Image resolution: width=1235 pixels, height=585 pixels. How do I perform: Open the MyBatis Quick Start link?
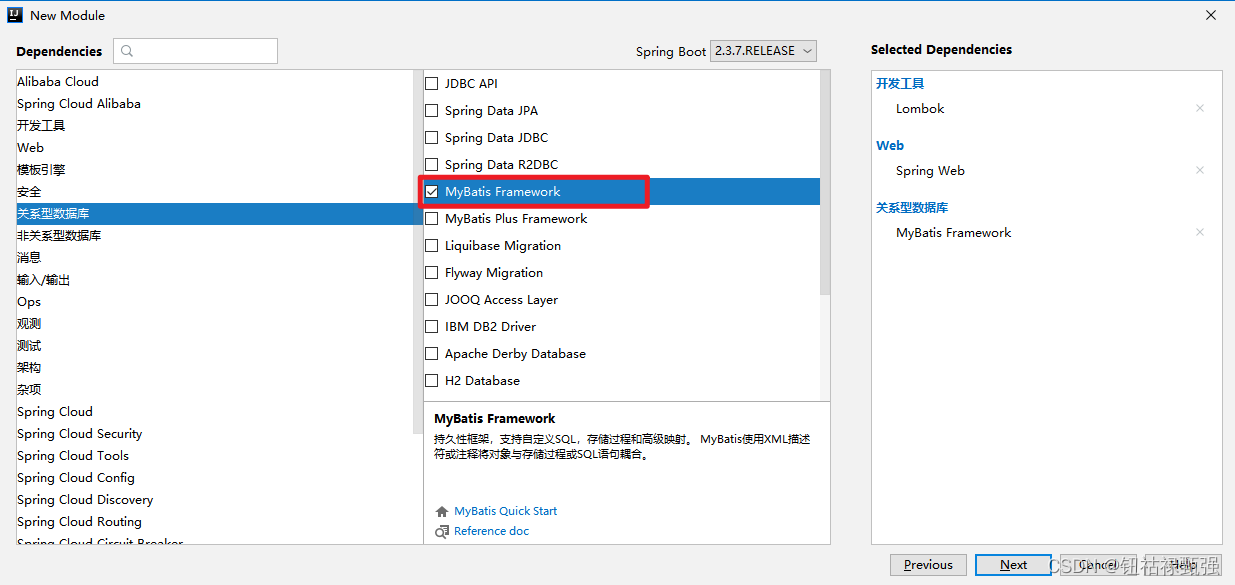click(505, 511)
